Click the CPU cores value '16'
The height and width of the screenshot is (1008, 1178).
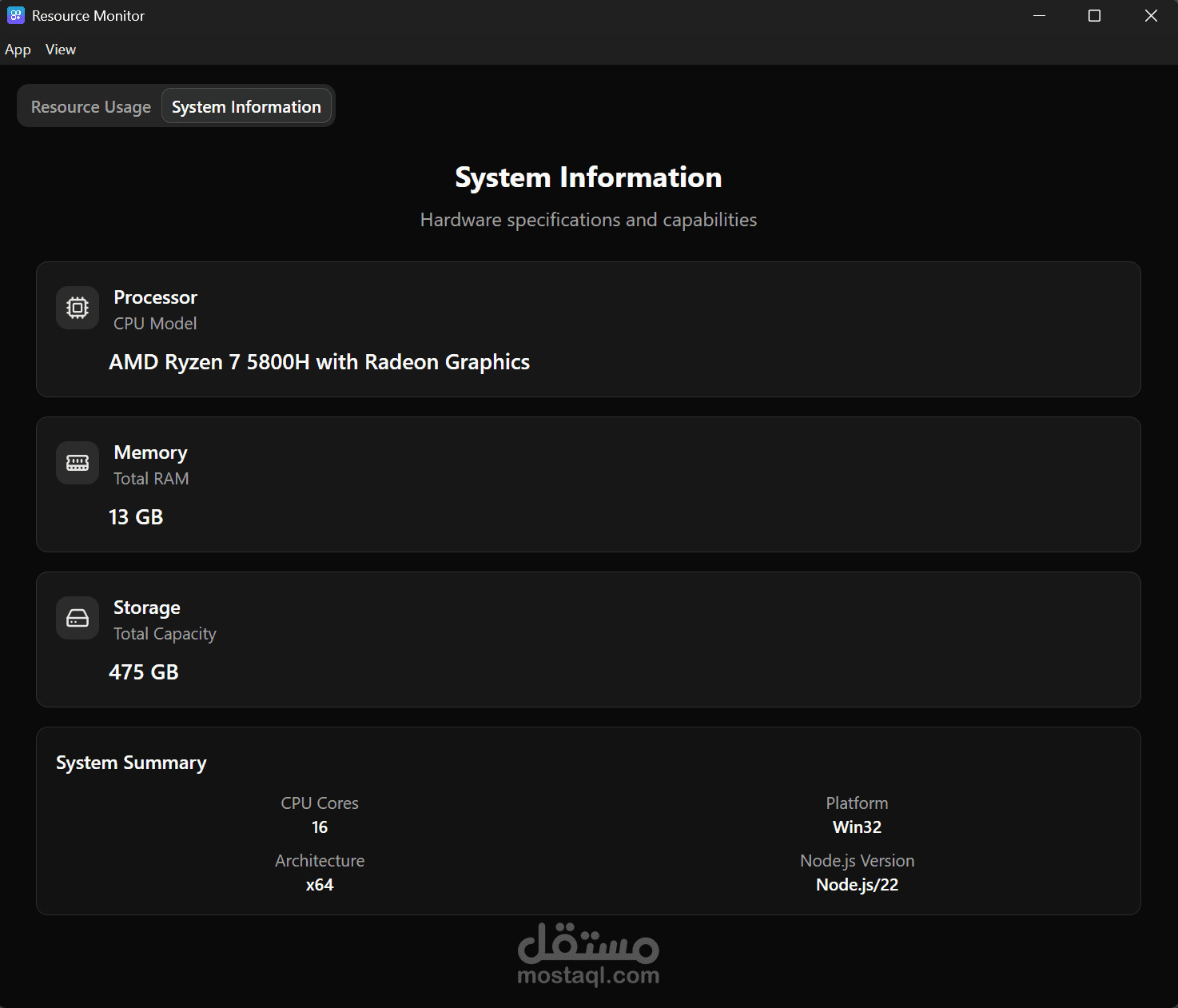point(320,827)
